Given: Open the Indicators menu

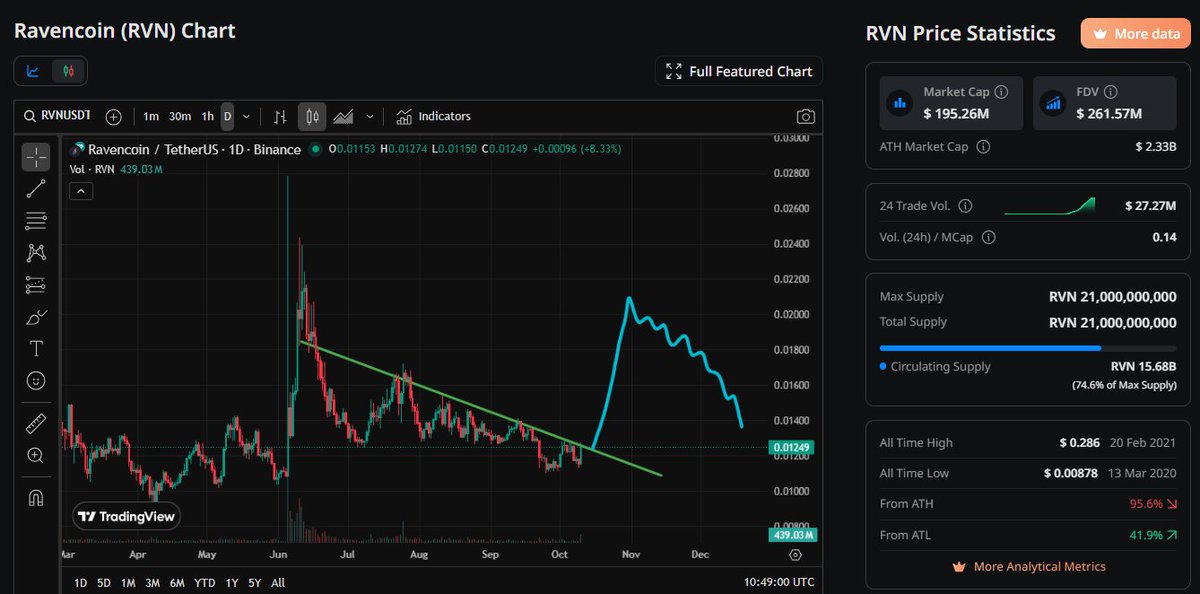Looking at the screenshot, I should (433, 117).
